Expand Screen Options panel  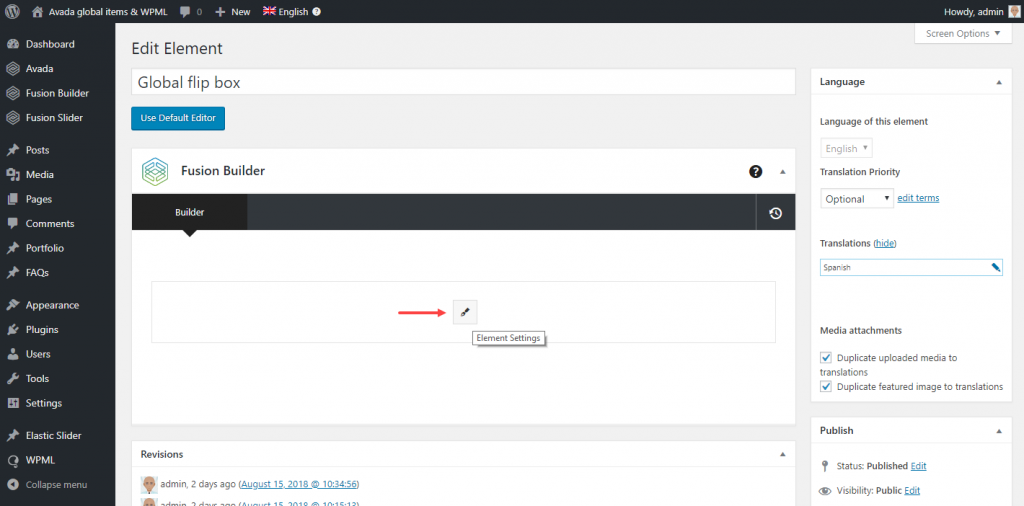tap(963, 33)
